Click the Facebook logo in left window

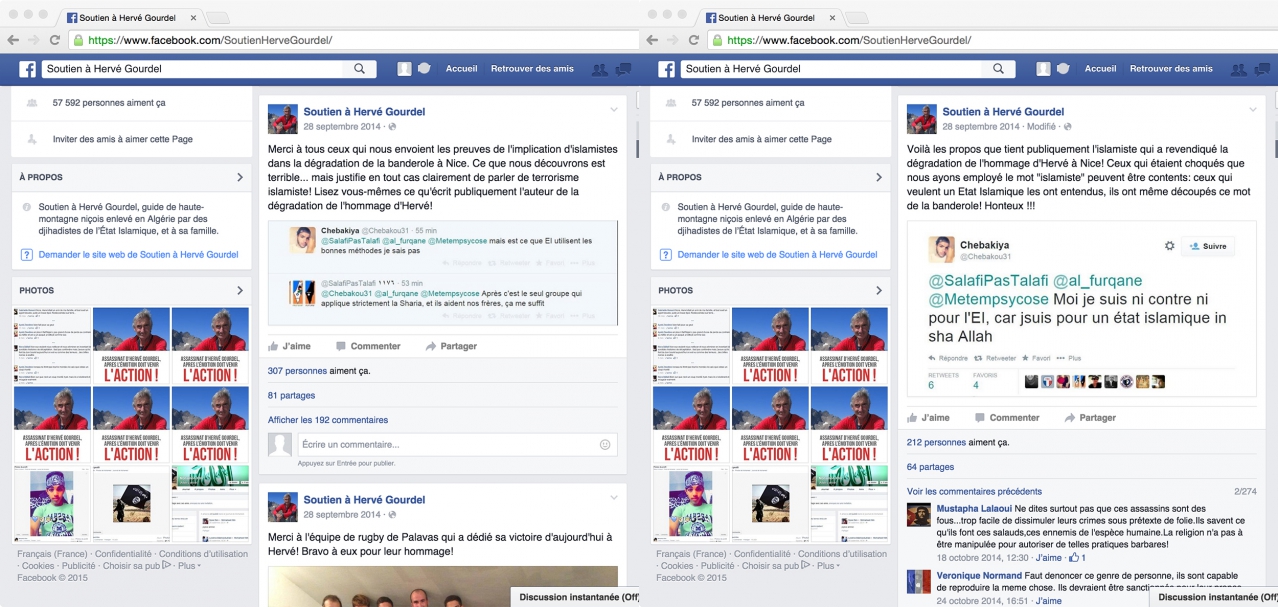(x=27, y=69)
